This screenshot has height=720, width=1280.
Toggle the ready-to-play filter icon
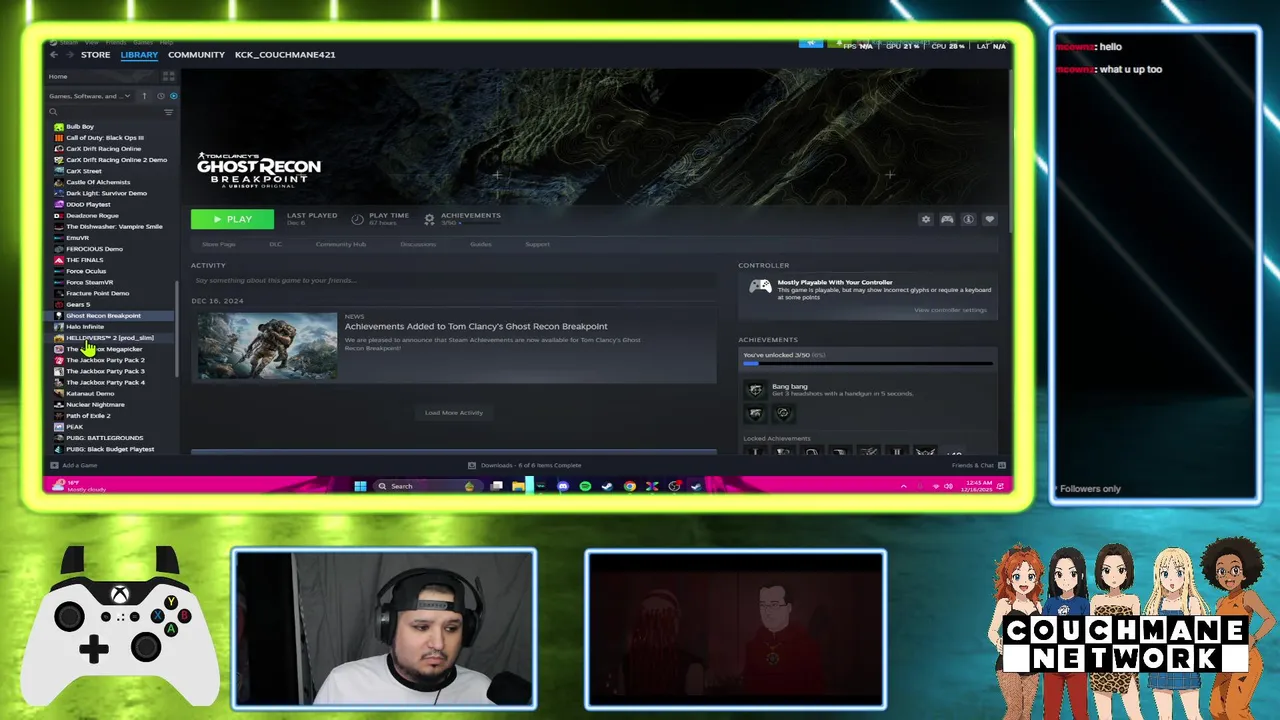point(173,96)
